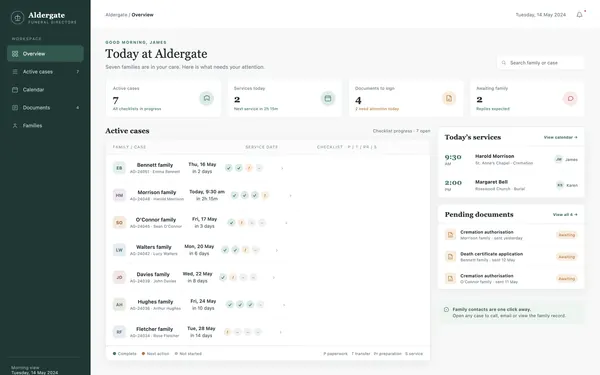
Task: Click the Awaiting family chat bubble icon
Action: point(570,98)
